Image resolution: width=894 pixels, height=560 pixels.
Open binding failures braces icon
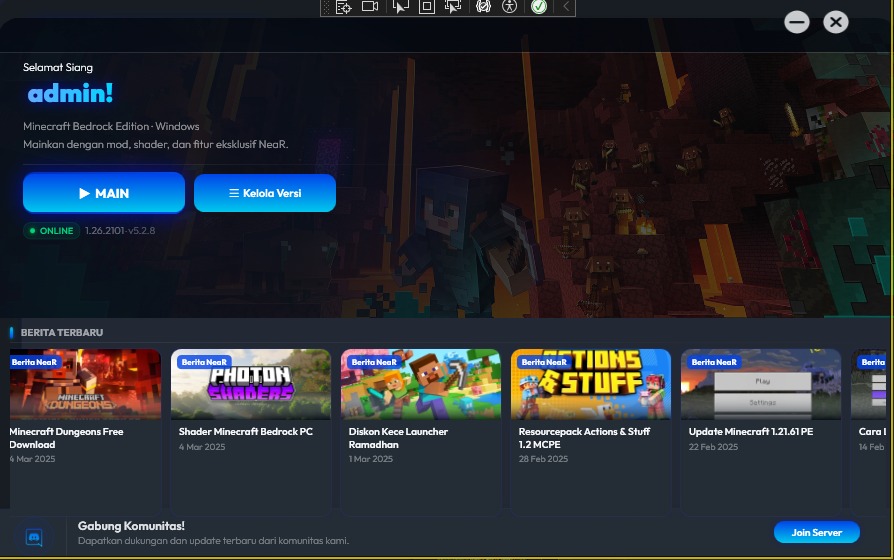[x=483, y=7]
